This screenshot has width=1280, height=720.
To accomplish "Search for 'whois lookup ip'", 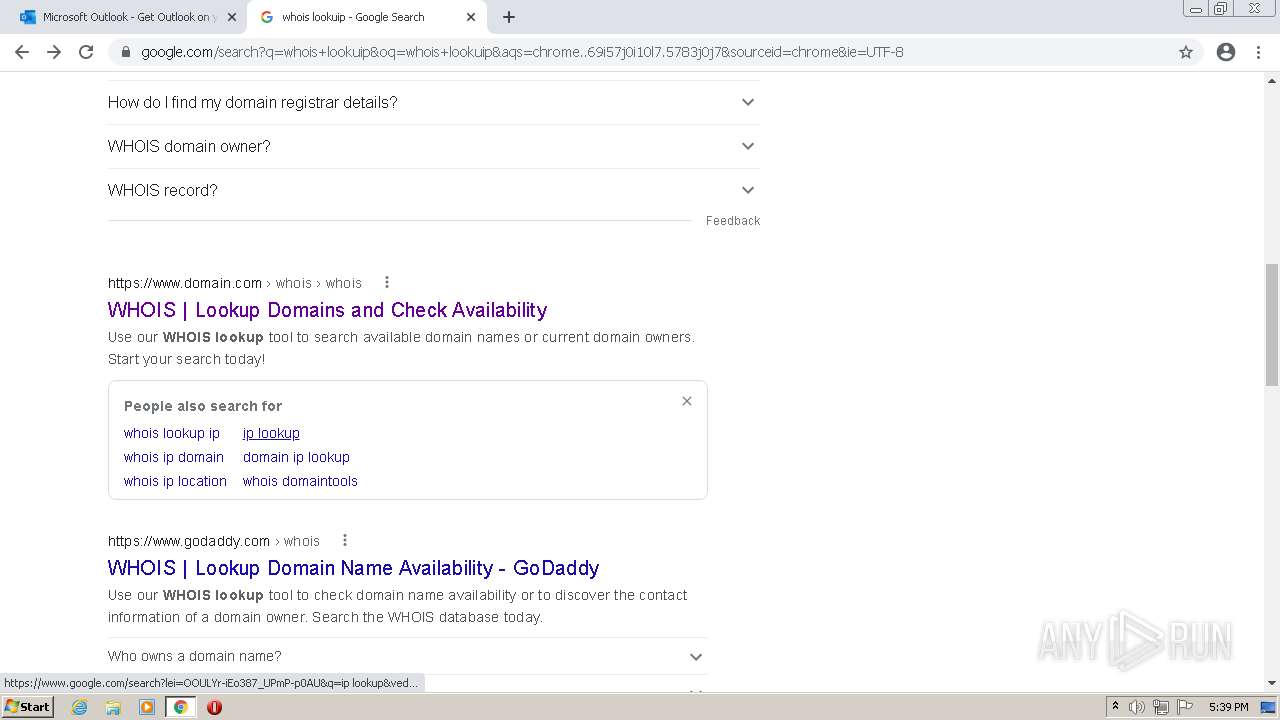I will pos(172,433).
